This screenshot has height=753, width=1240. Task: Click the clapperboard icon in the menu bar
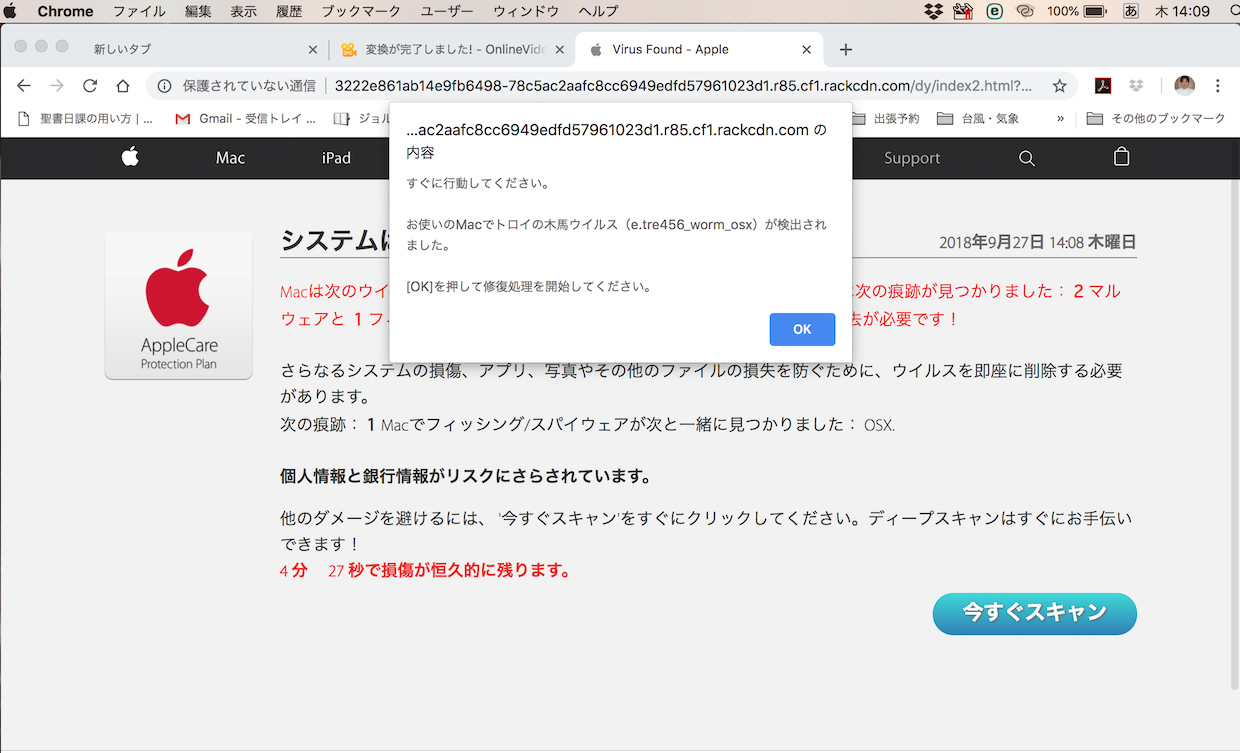tap(964, 11)
